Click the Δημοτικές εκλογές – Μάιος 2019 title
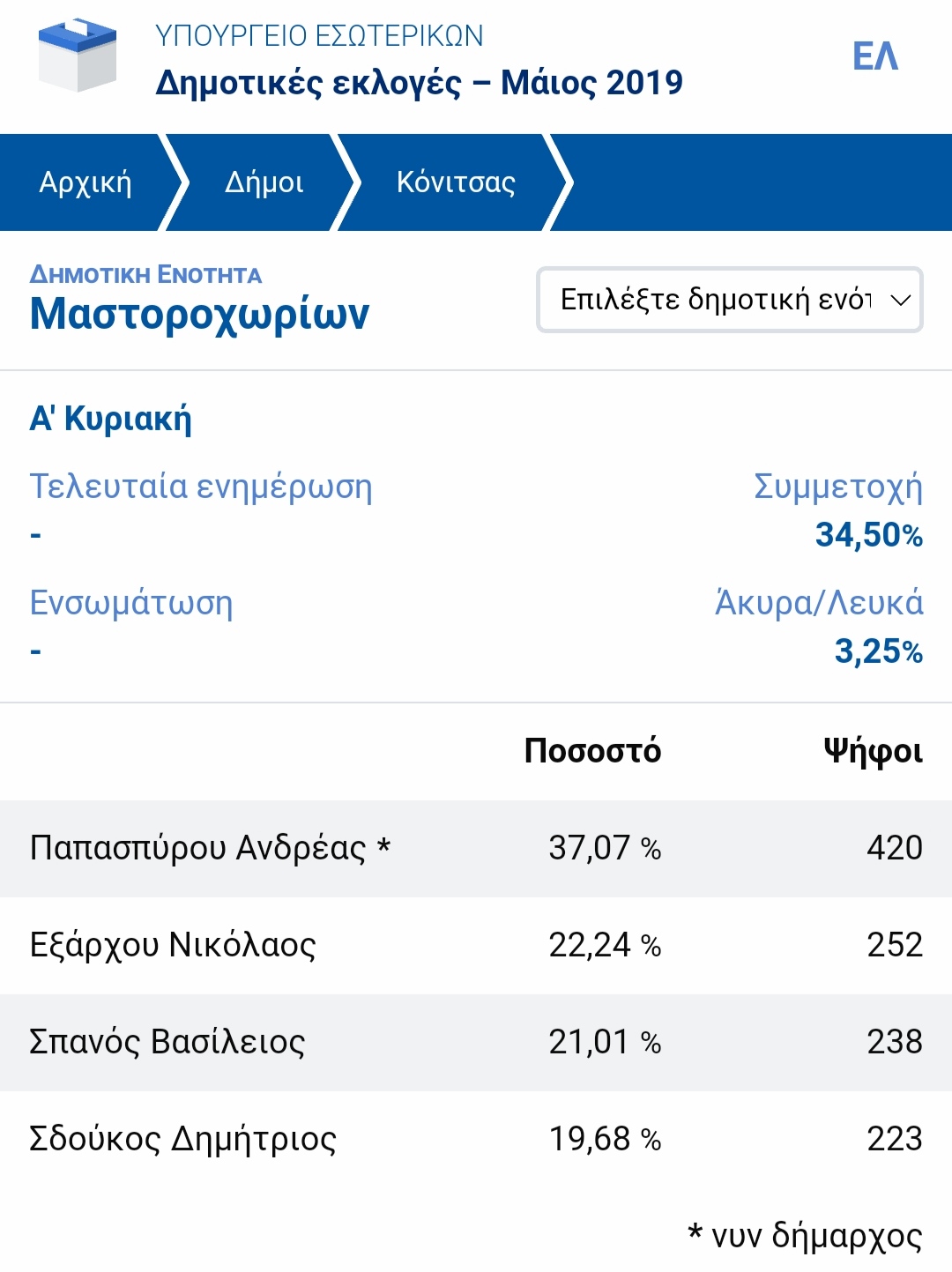952x1272 pixels. tap(419, 83)
